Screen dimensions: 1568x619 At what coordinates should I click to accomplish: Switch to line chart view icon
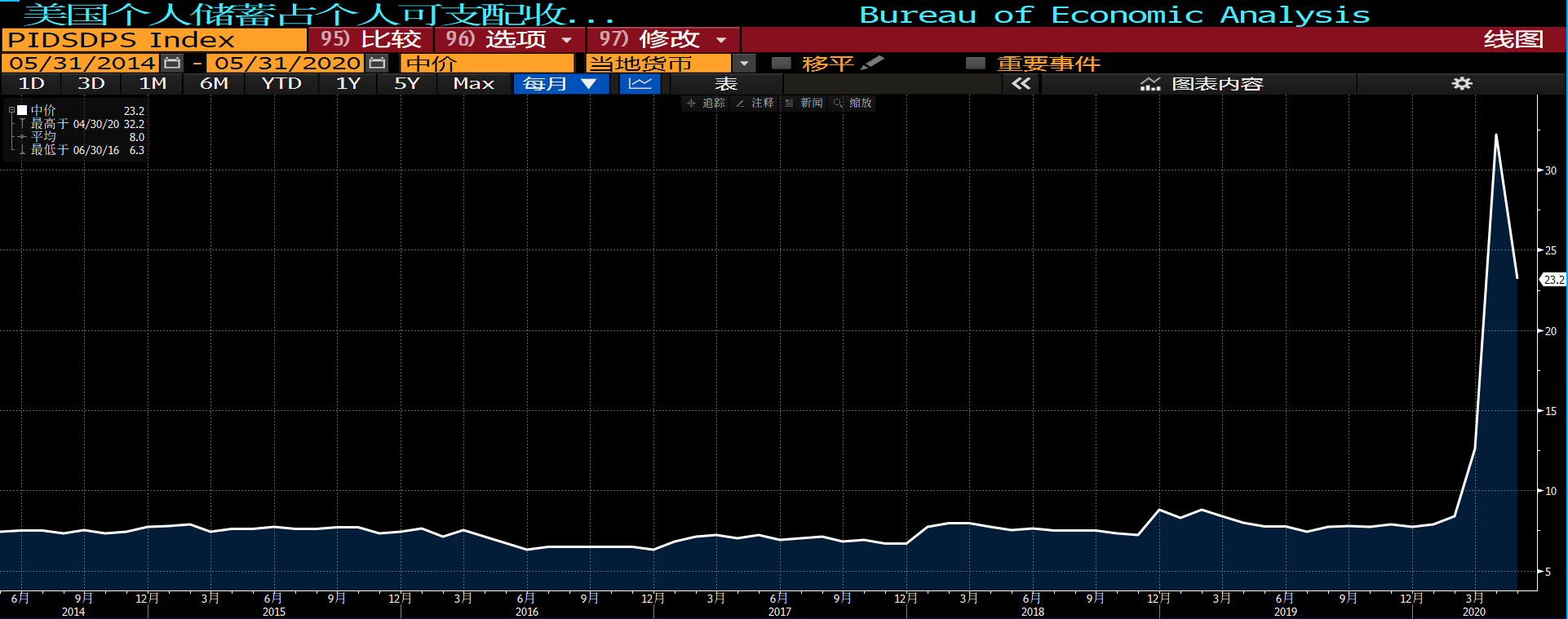[x=640, y=83]
